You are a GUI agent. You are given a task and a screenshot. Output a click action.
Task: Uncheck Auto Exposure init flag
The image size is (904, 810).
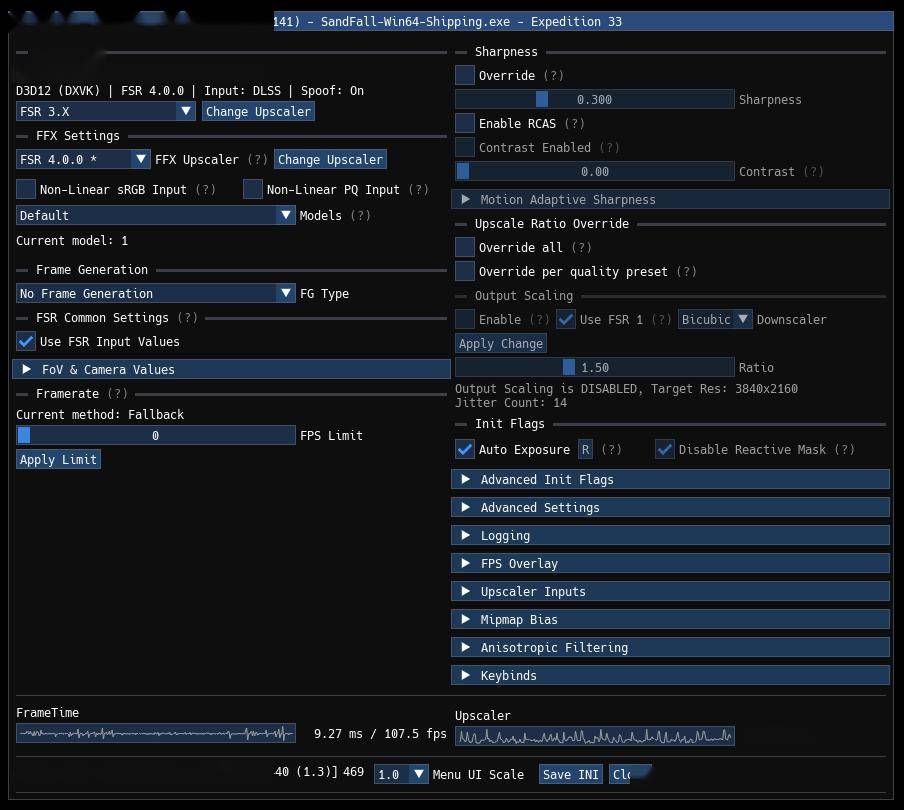click(465, 449)
